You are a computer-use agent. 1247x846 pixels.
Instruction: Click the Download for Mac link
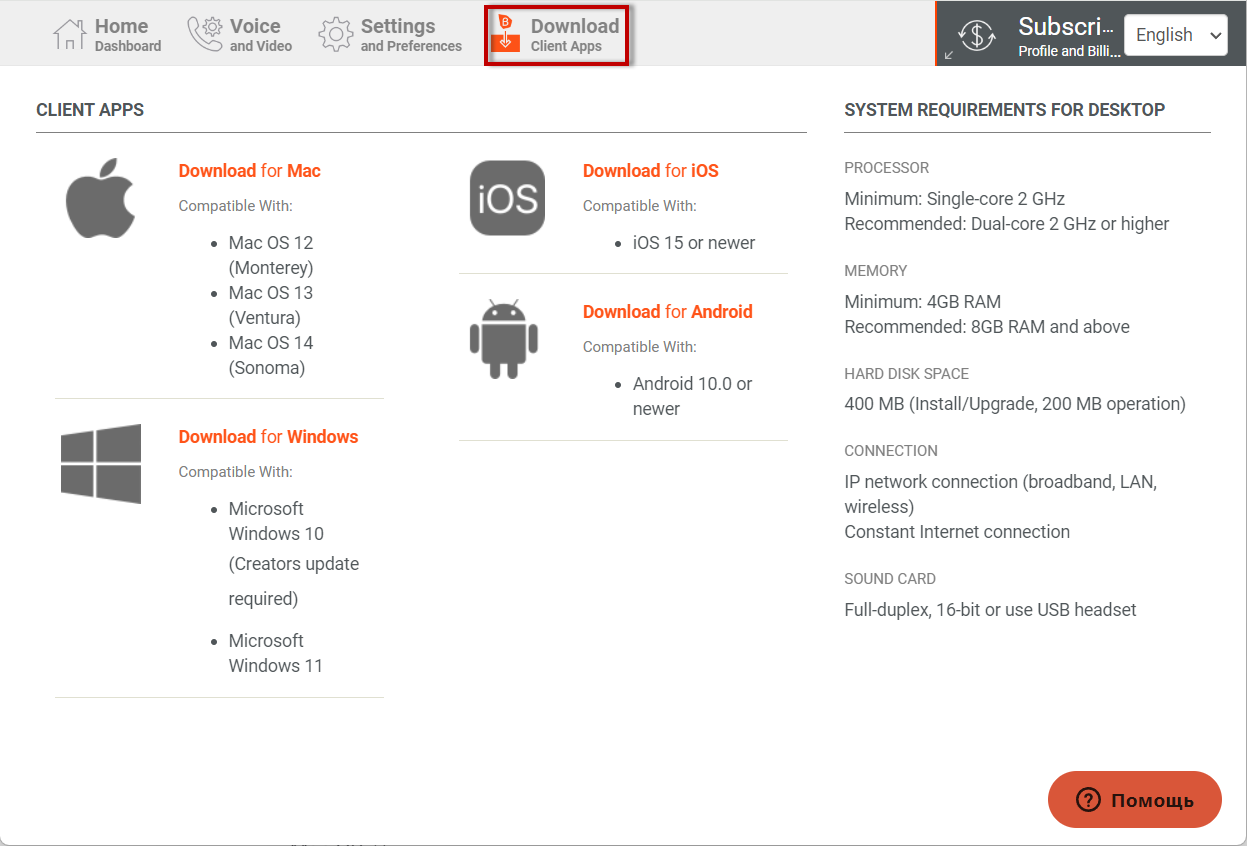(249, 171)
